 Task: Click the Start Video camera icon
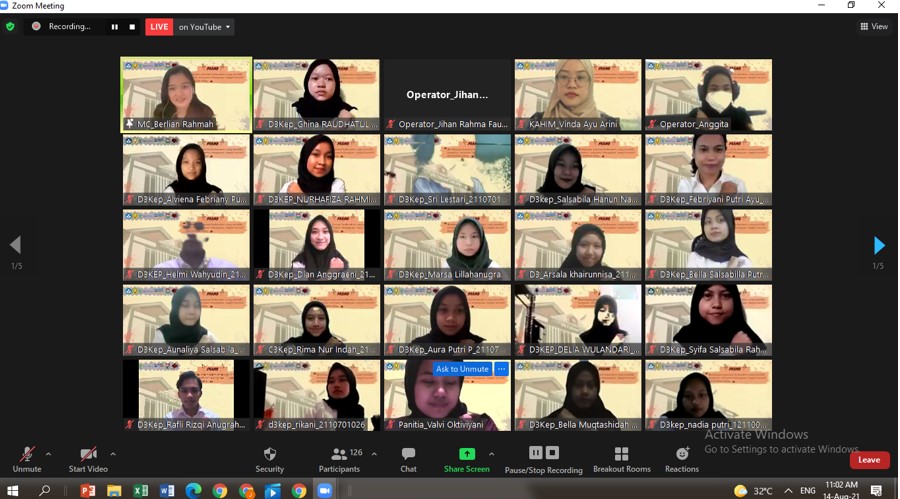point(88,454)
